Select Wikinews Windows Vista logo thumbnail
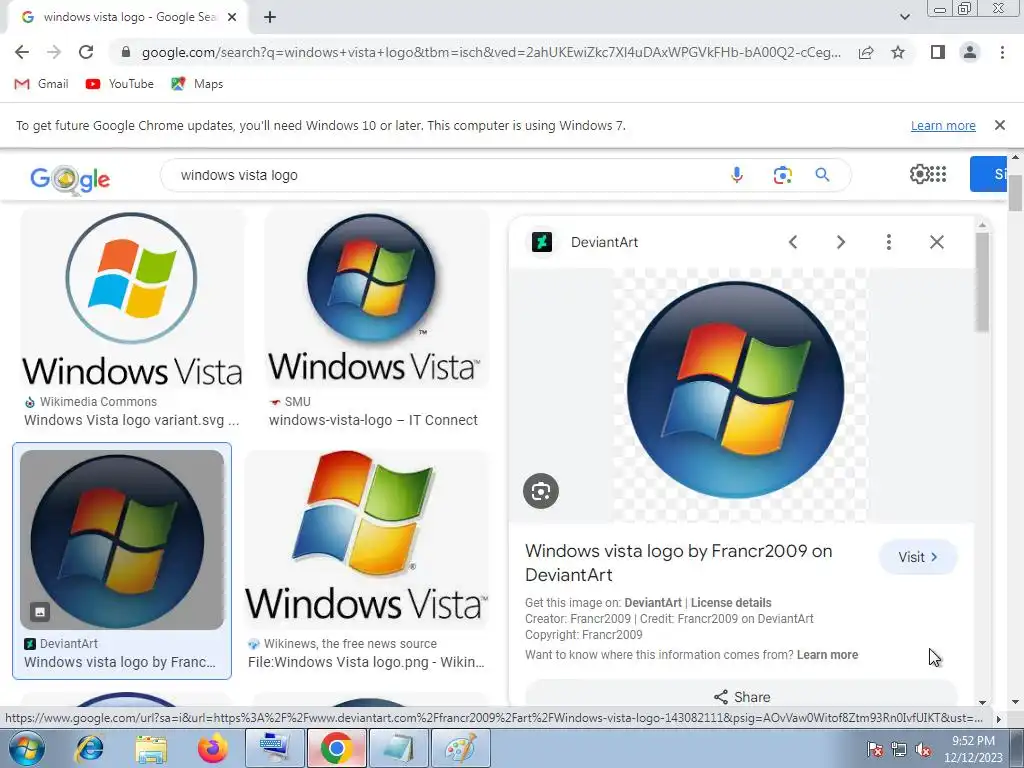 coord(366,539)
